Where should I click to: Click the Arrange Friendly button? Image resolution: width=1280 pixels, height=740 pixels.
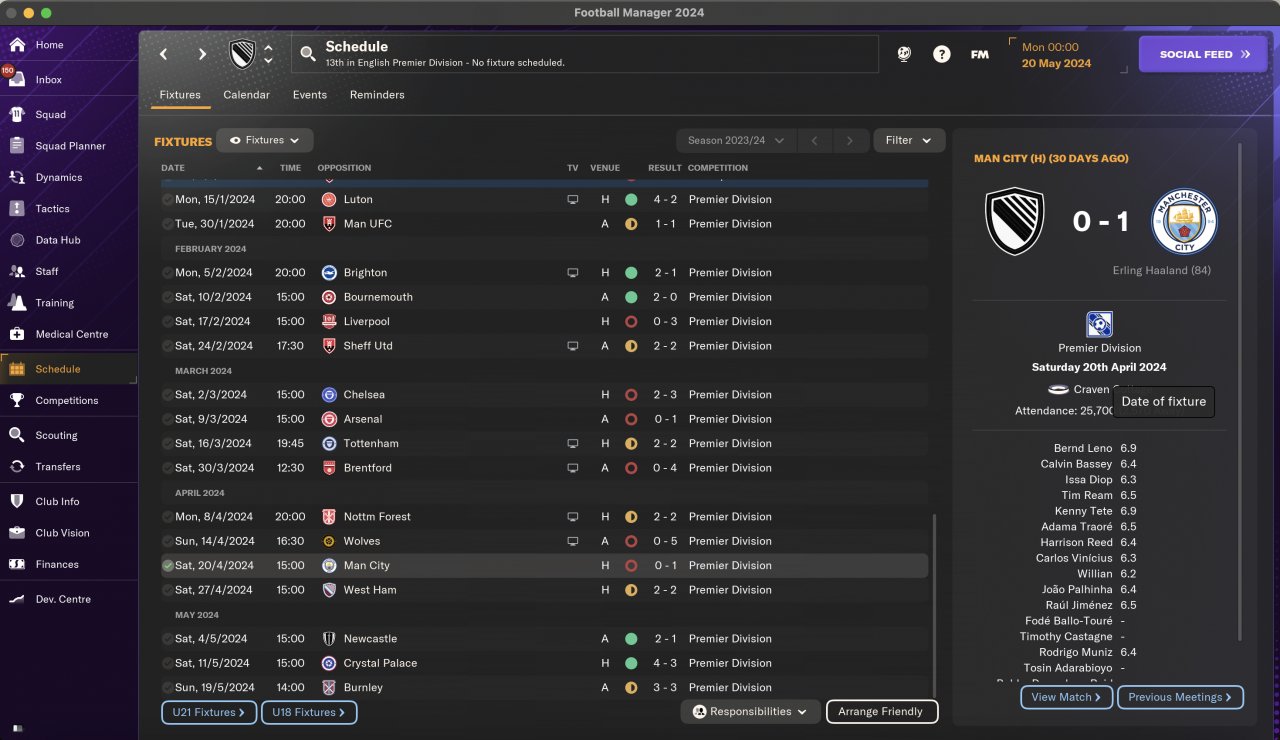click(x=882, y=712)
